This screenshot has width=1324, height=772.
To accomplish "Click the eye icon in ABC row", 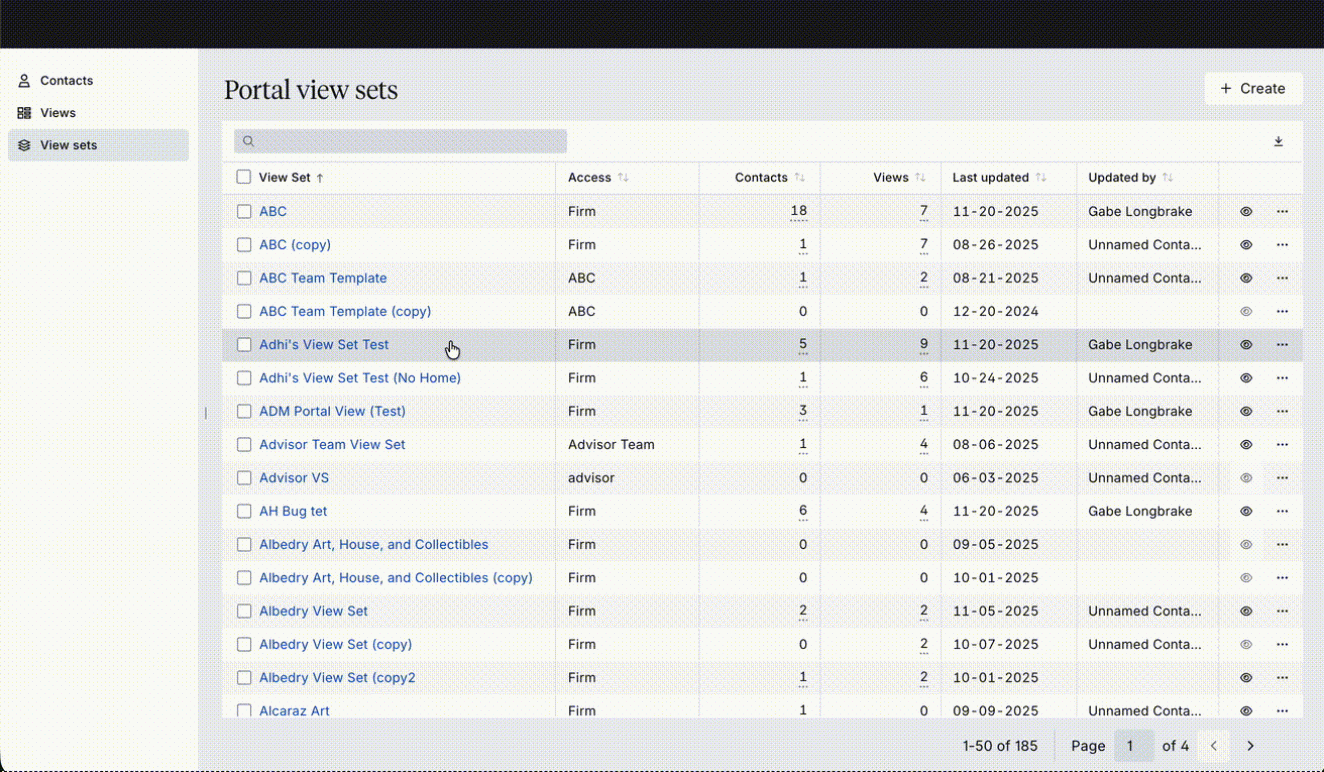I will 1246,212.
